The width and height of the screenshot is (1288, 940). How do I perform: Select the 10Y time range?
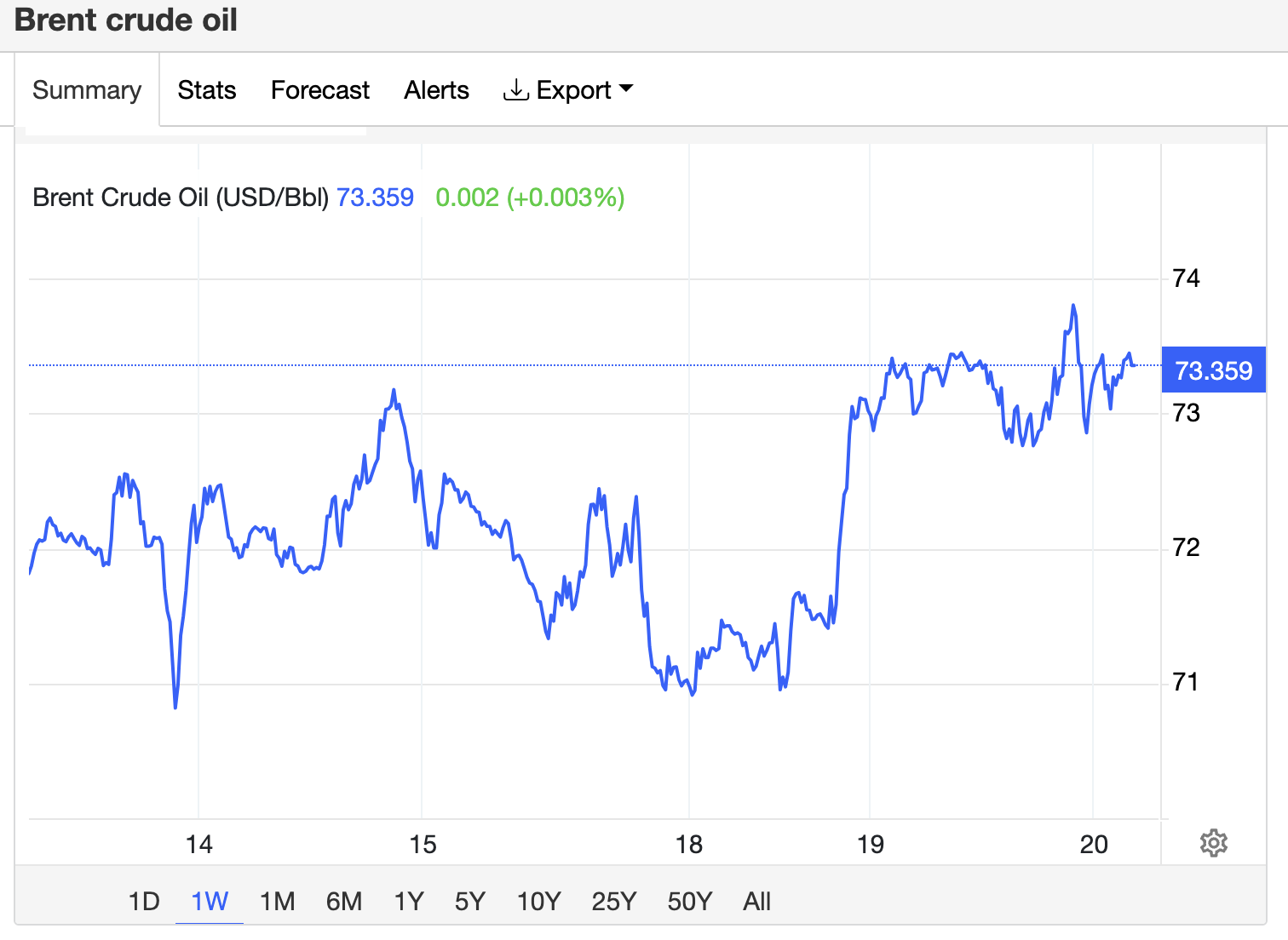(x=539, y=901)
